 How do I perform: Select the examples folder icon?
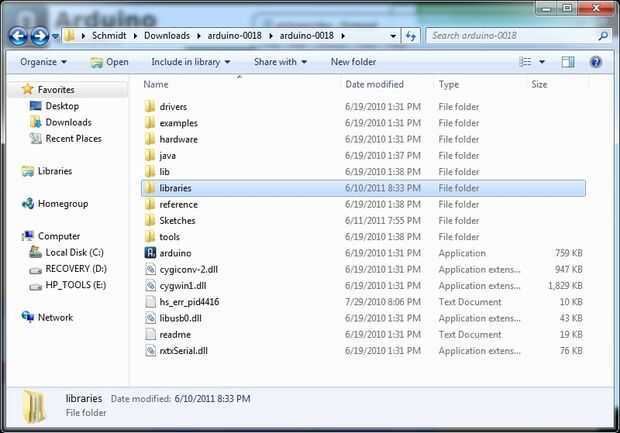click(150, 123)
